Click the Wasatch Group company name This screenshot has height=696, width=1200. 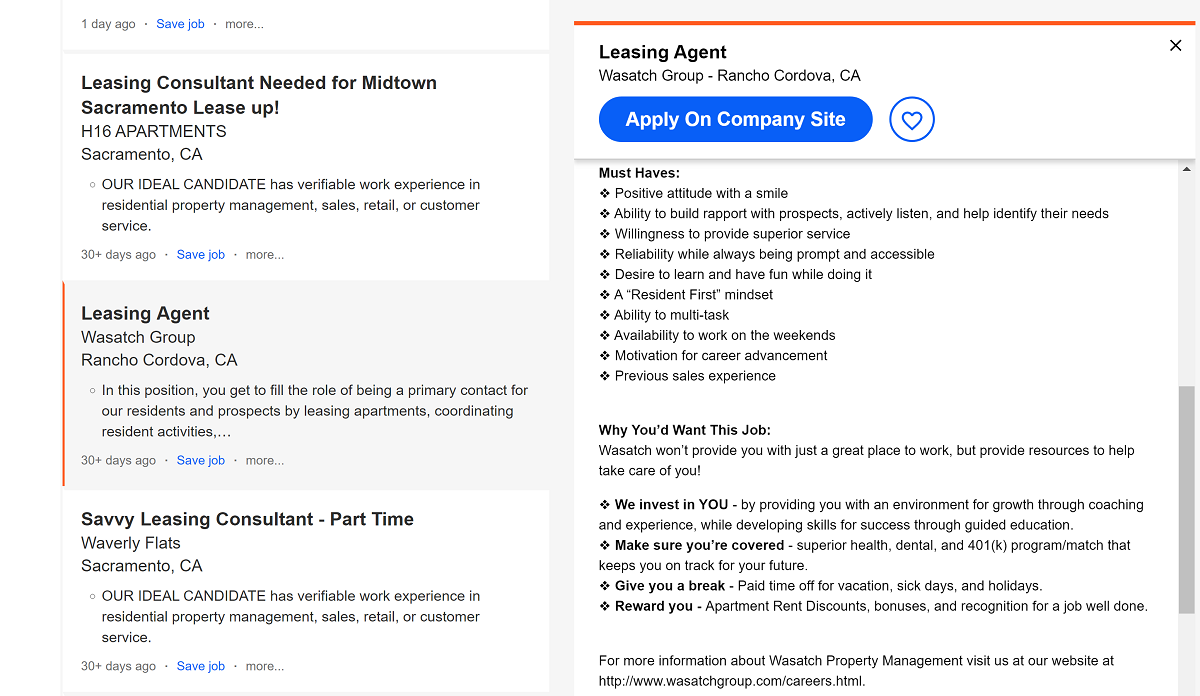click(x=137, y=337)
